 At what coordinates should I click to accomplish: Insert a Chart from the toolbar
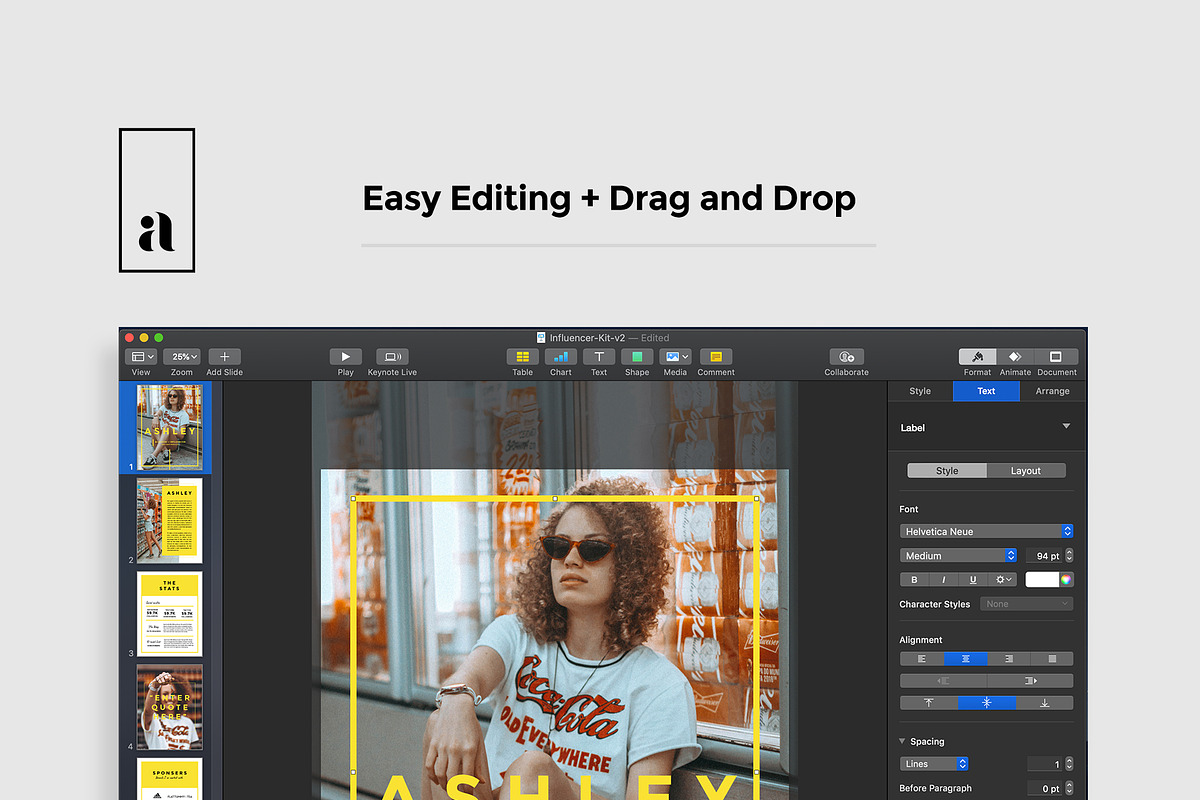point(561,356)
